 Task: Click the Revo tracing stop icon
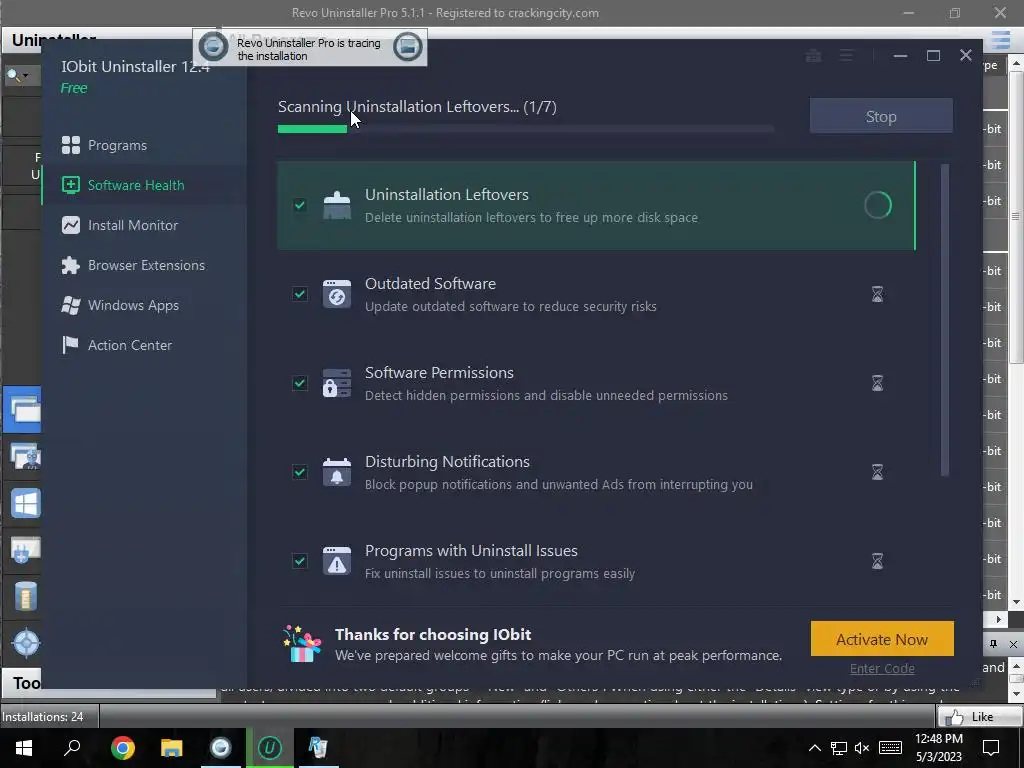point(213,46)
